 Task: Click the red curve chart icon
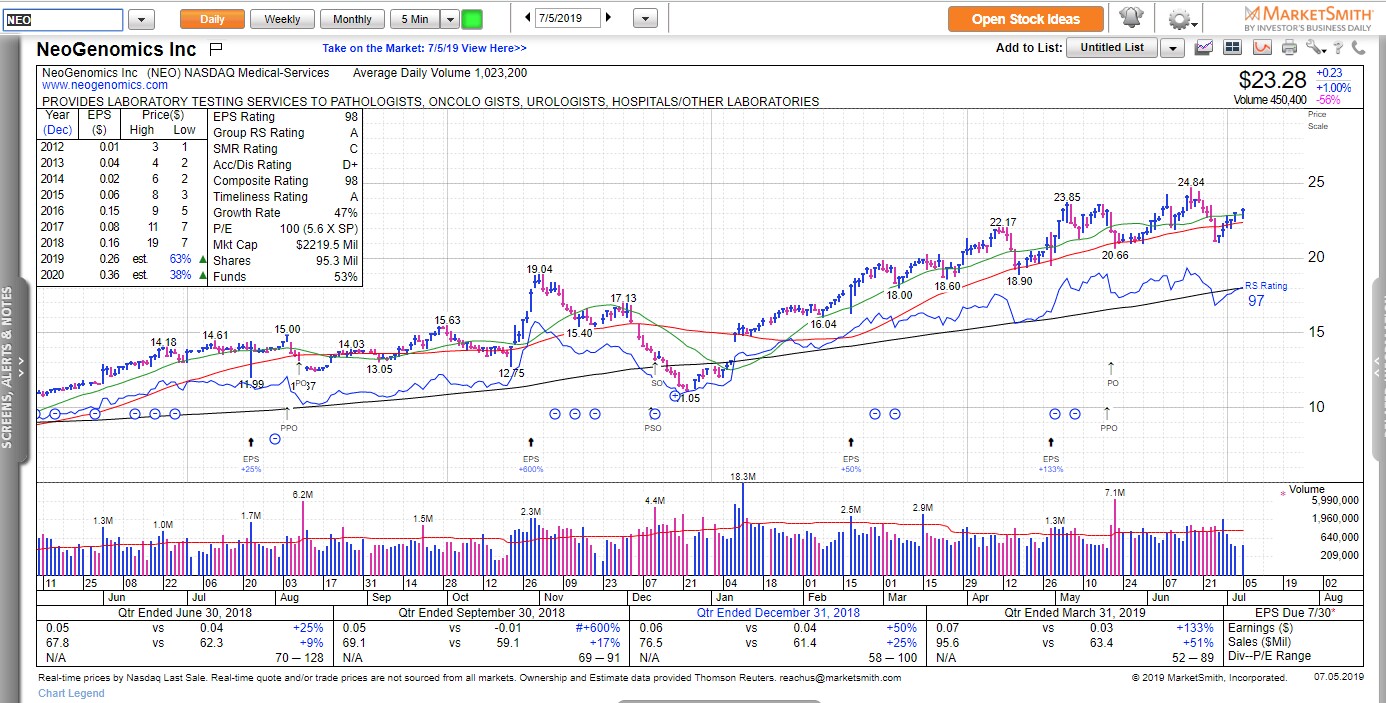tap(1262, 47)
